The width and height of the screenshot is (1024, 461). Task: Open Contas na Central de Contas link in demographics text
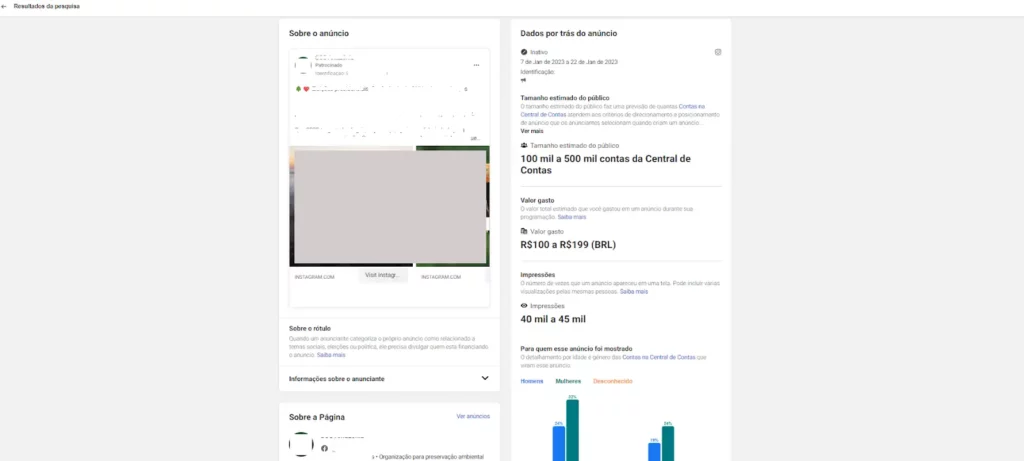658,357
